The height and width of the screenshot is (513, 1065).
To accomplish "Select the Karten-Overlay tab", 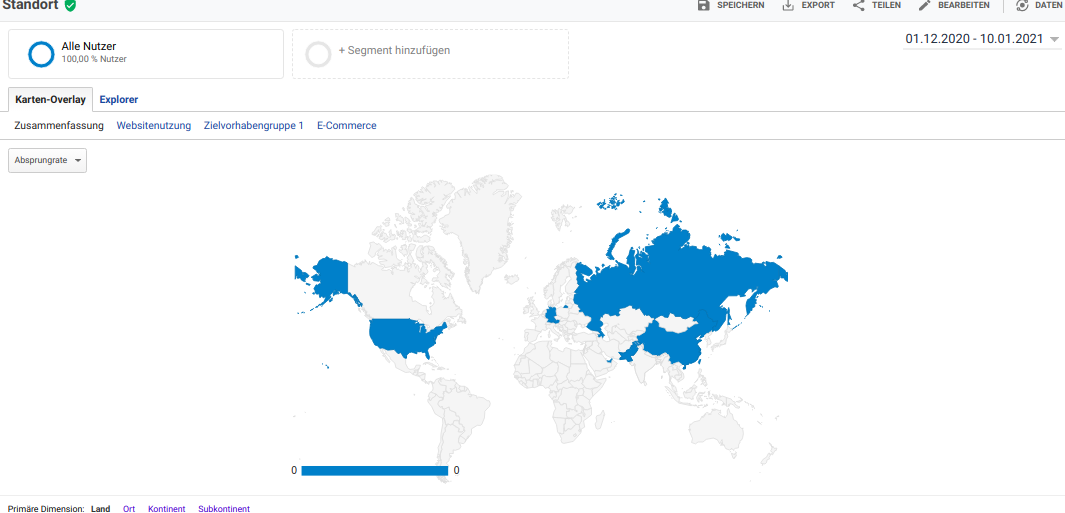I will click(x=50, y=99).
